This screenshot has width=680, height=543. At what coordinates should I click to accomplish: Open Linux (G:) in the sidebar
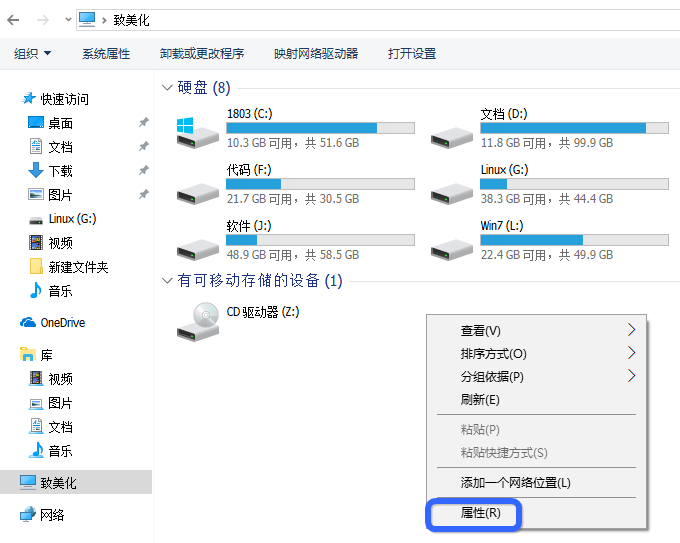72,219
